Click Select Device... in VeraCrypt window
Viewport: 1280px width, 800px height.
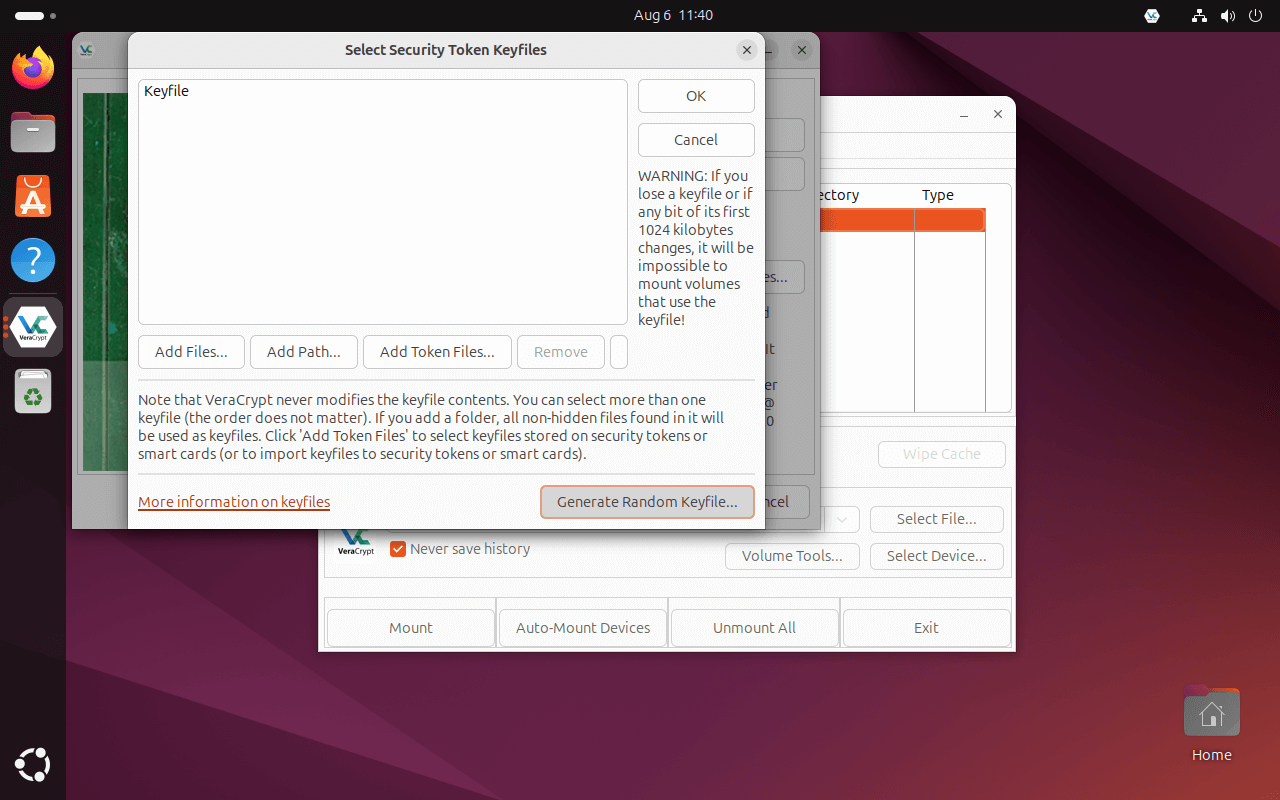point(936,556)
